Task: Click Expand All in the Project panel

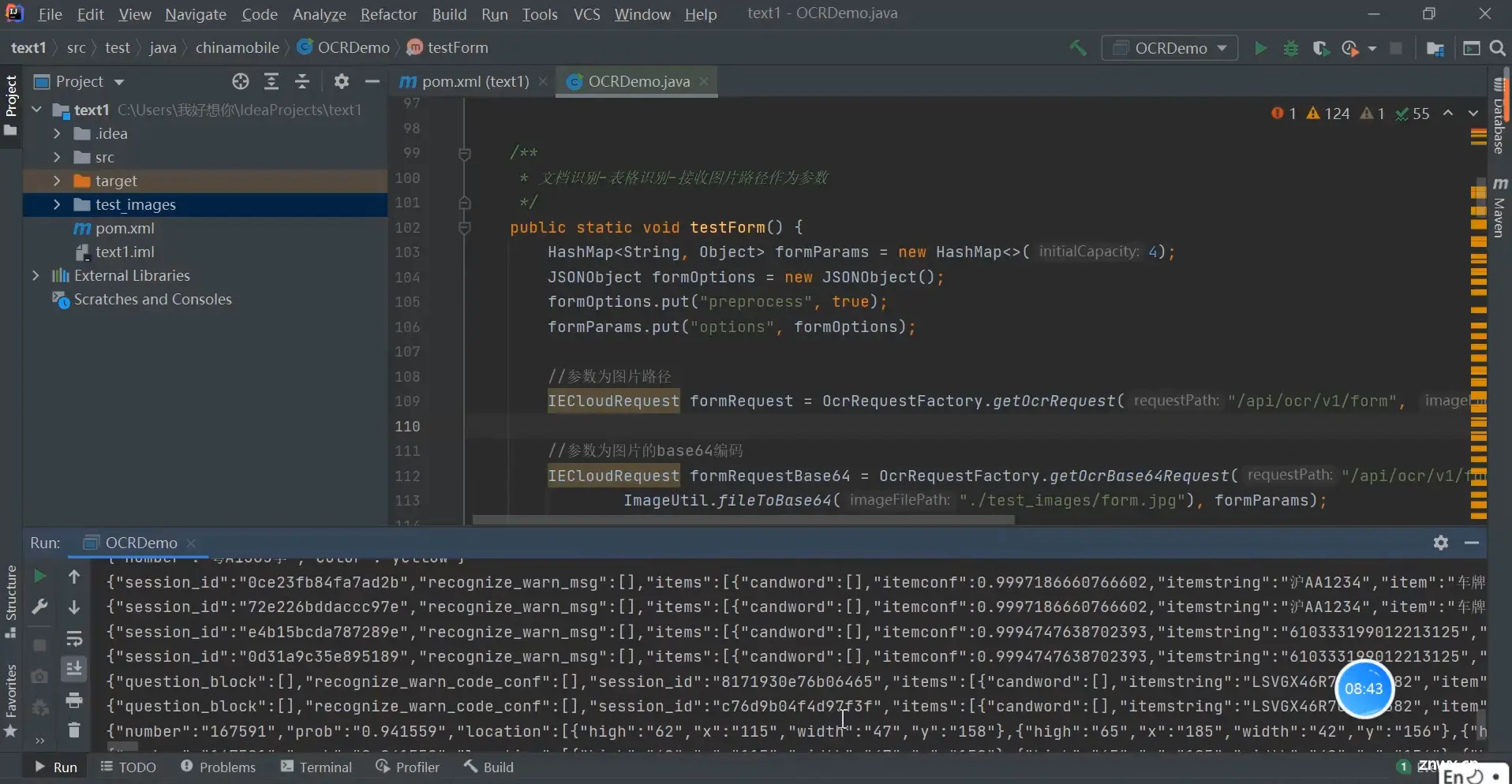Action: (271, 81)
